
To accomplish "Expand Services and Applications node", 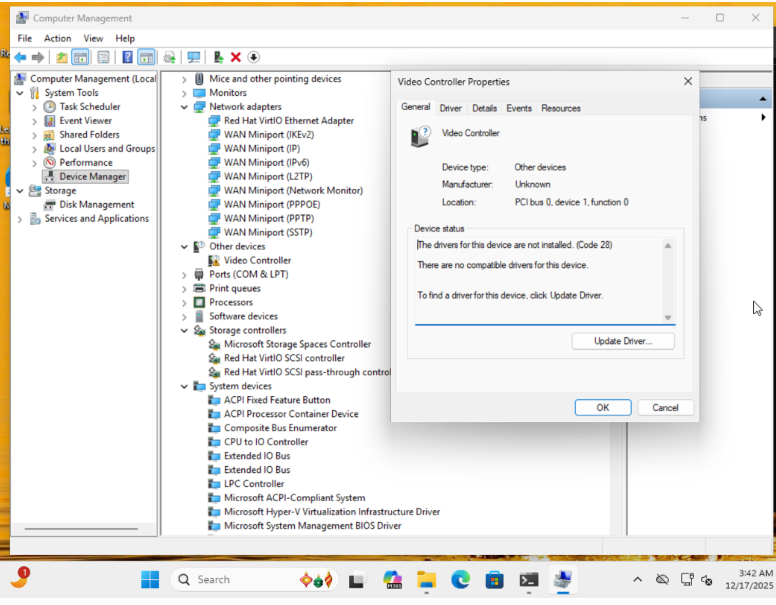I will click(20, 219).
